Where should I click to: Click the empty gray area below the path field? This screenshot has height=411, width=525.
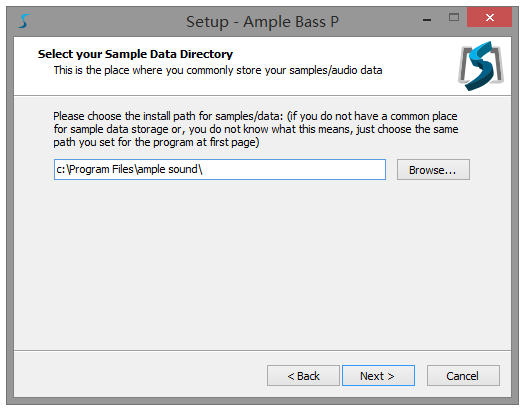pos(262,264)
